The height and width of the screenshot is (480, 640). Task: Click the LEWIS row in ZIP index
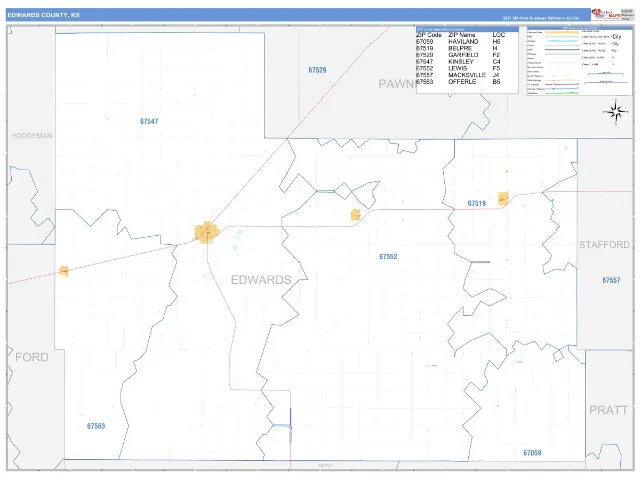click(461, 69)
